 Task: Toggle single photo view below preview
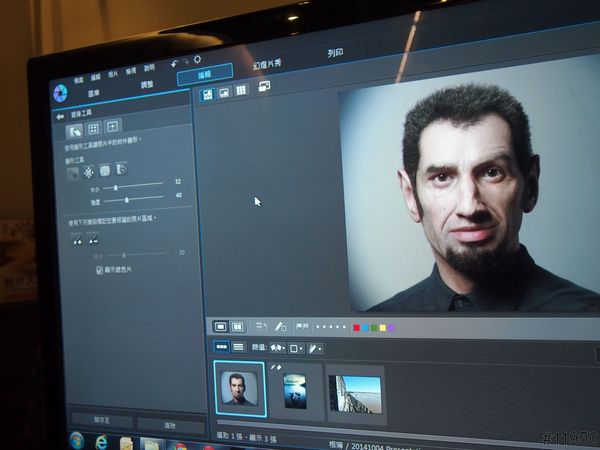221,326
